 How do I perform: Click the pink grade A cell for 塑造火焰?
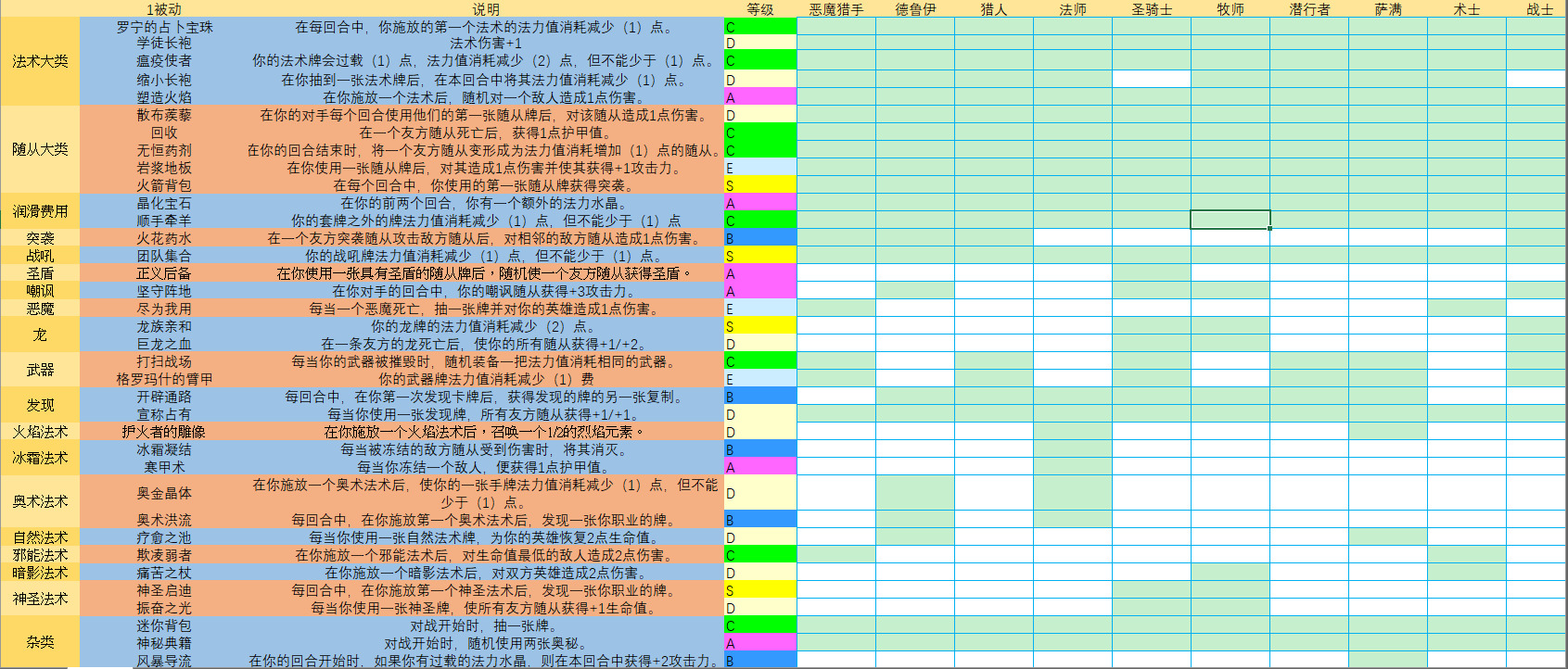tap(760, 97)
